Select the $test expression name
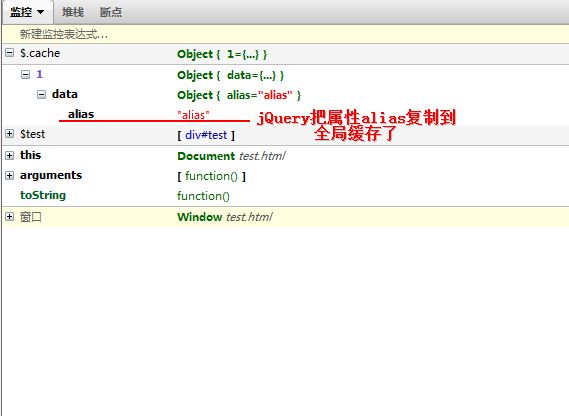This screenshot has height=416, width=569. click(33, 134)
